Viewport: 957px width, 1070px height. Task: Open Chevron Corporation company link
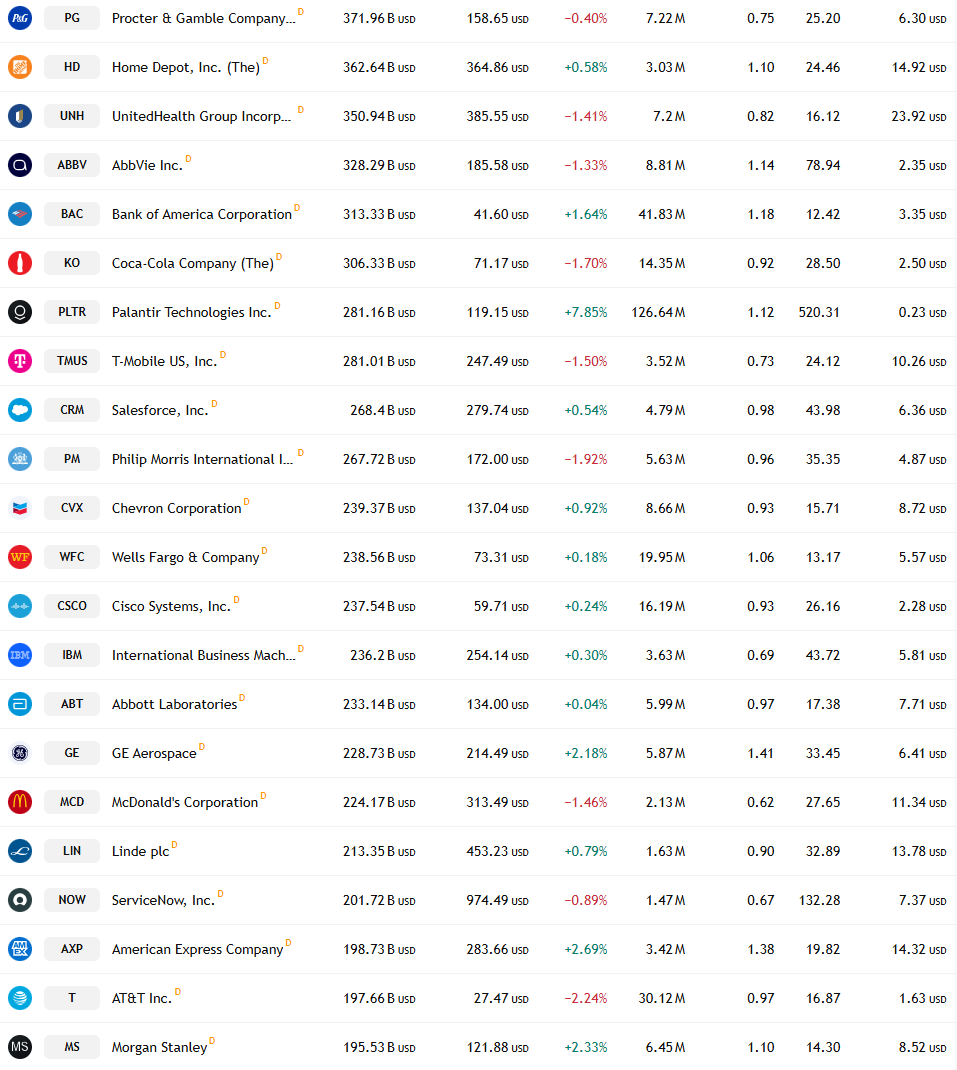176,508
